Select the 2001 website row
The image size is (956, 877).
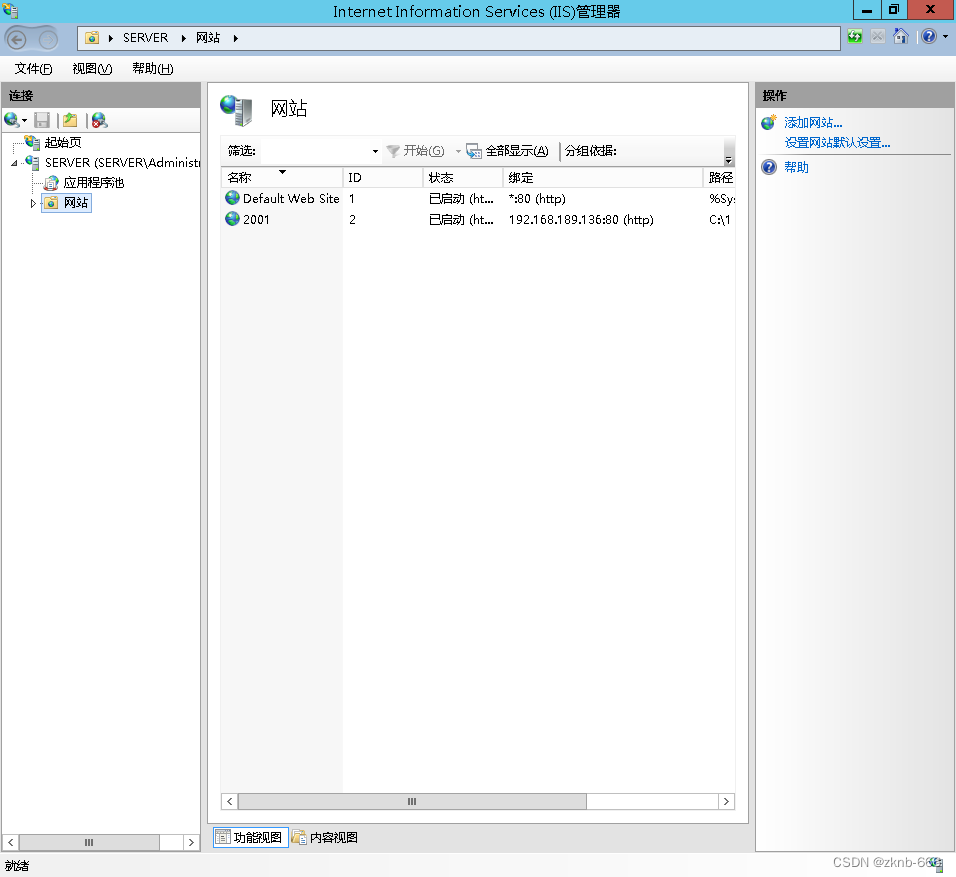[478, 219]
